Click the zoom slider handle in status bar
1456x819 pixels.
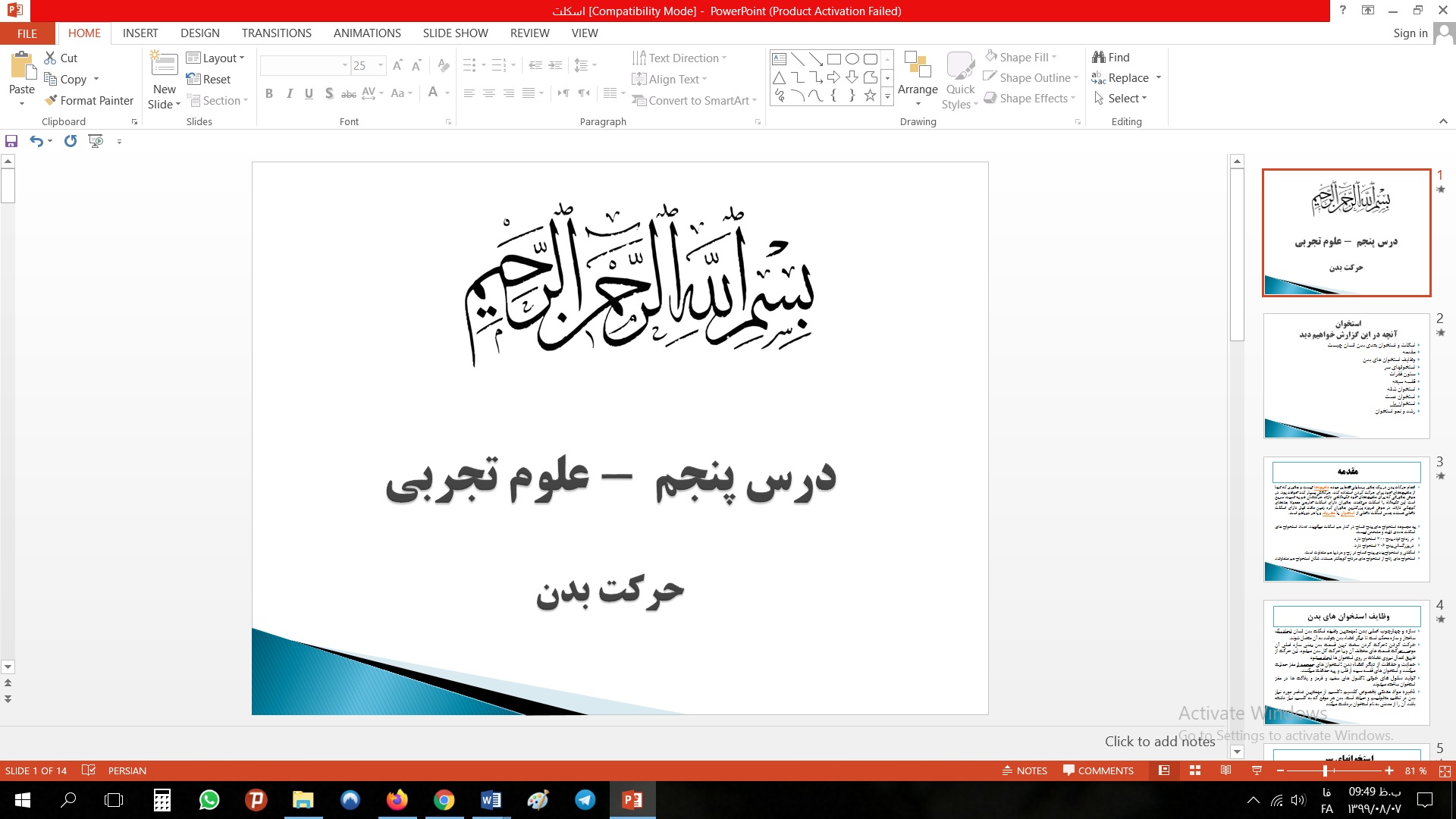pos(1325,770)
